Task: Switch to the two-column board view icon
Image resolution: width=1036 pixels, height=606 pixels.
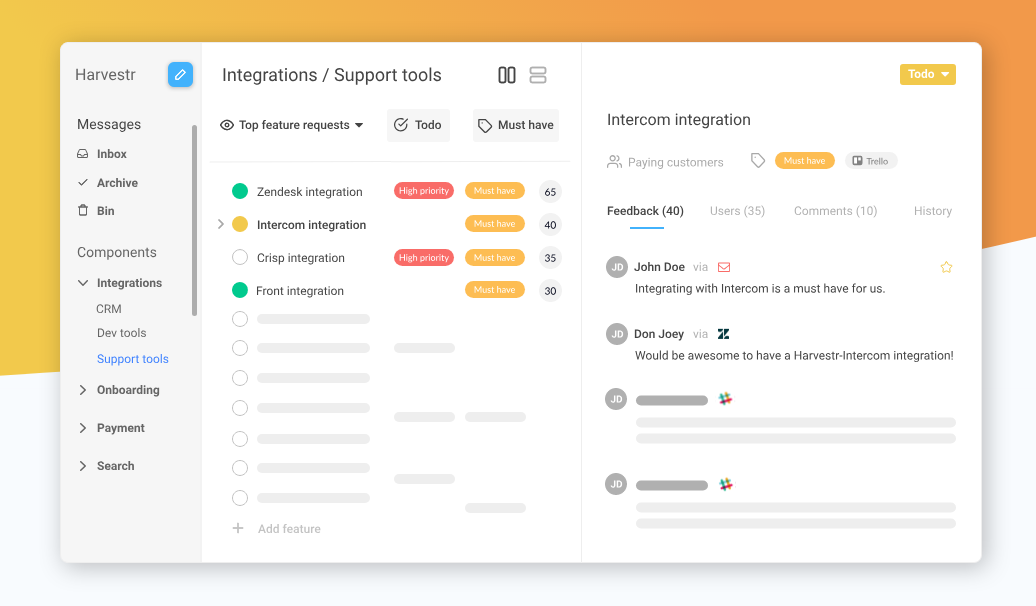Action: coord(507,75)
